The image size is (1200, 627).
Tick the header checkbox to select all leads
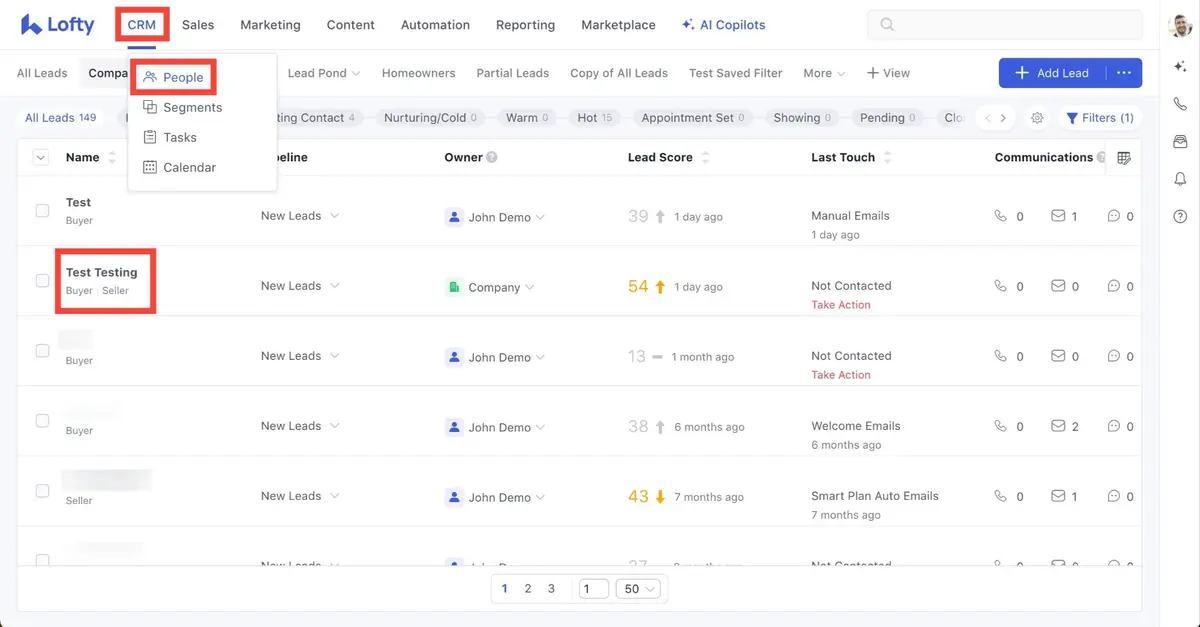(x=40, y=157)
